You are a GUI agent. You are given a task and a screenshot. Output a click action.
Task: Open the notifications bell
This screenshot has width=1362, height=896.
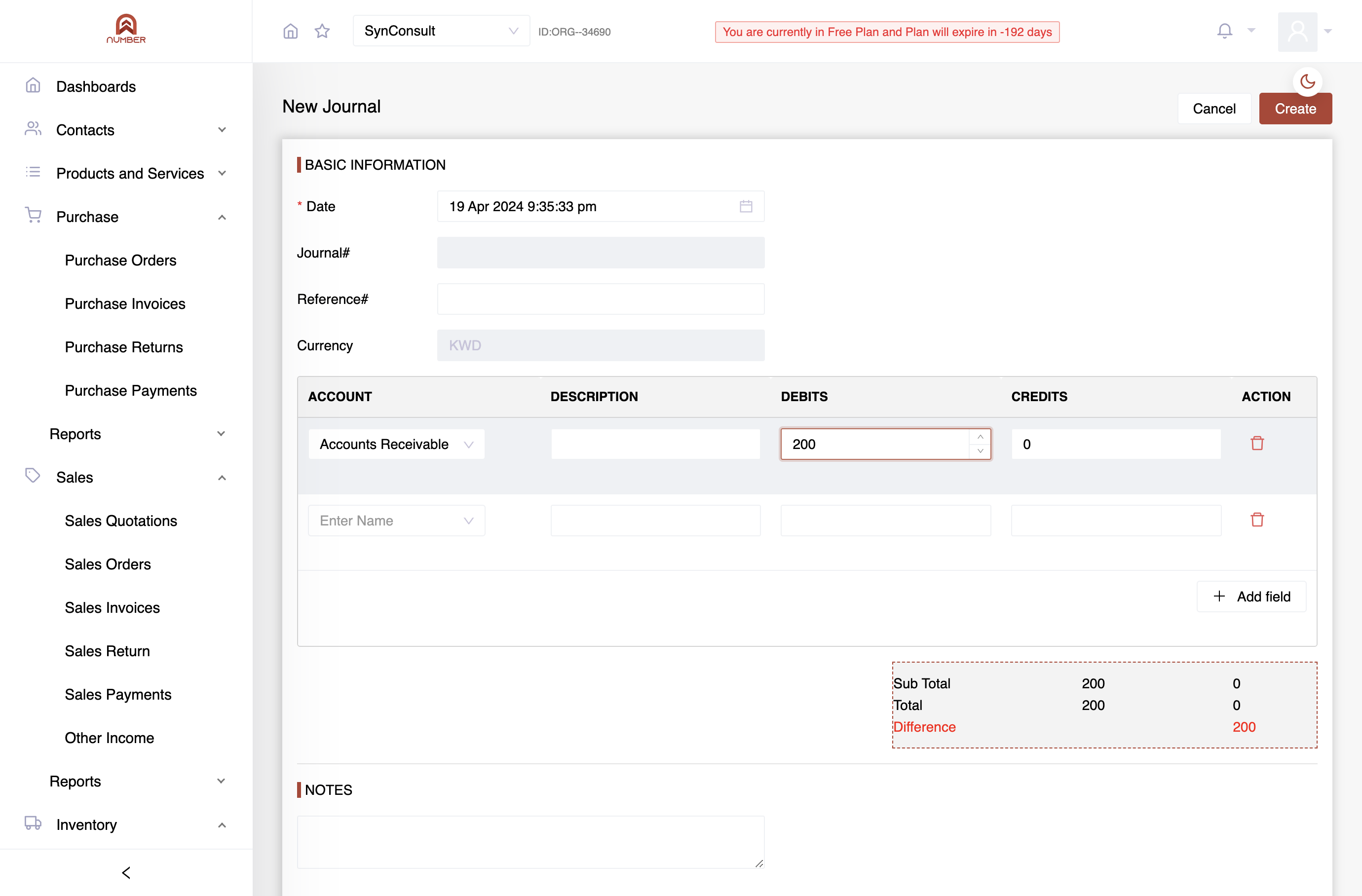(1225, 31)
